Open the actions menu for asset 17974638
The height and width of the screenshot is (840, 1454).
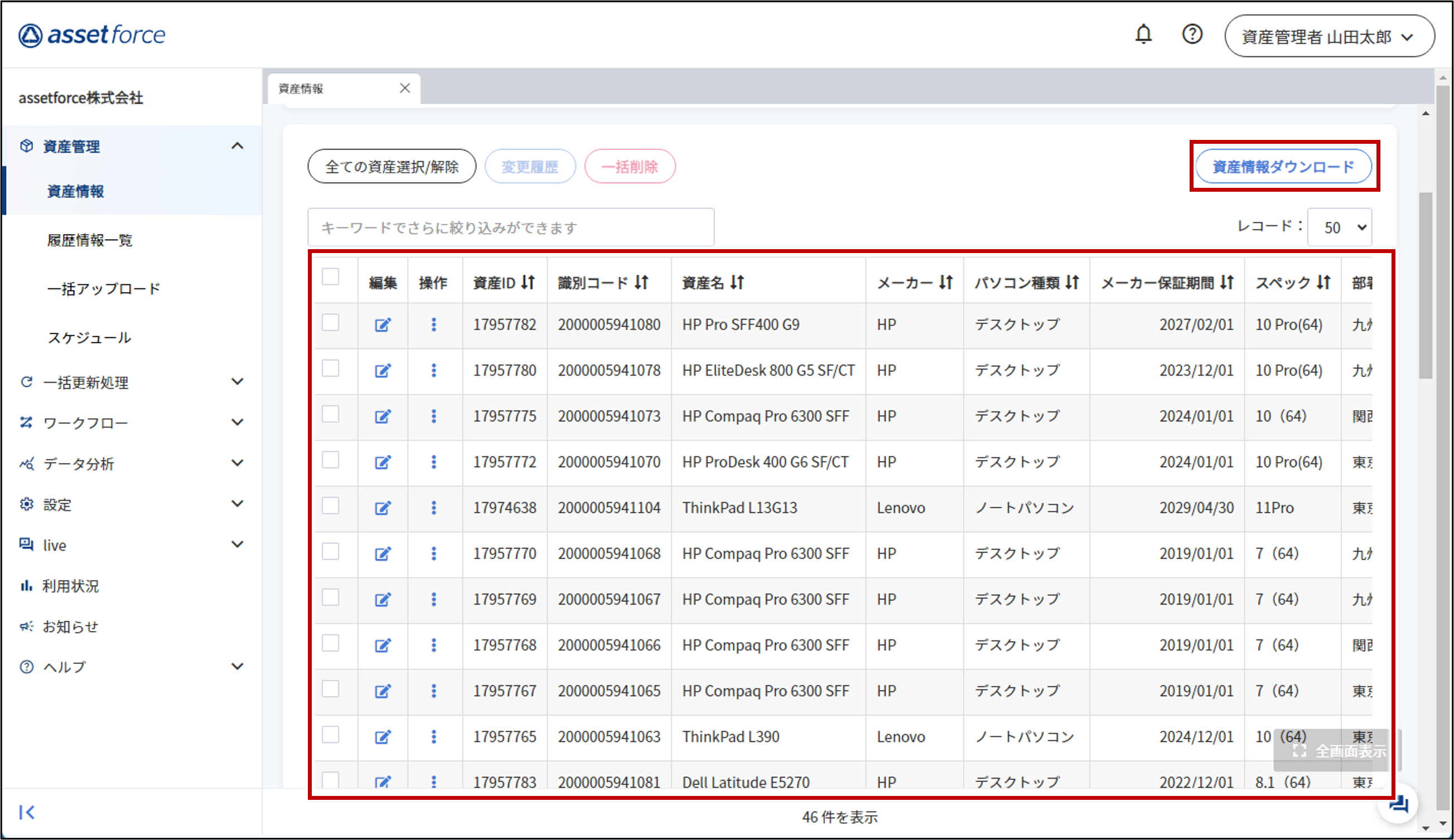pos(434,508)
